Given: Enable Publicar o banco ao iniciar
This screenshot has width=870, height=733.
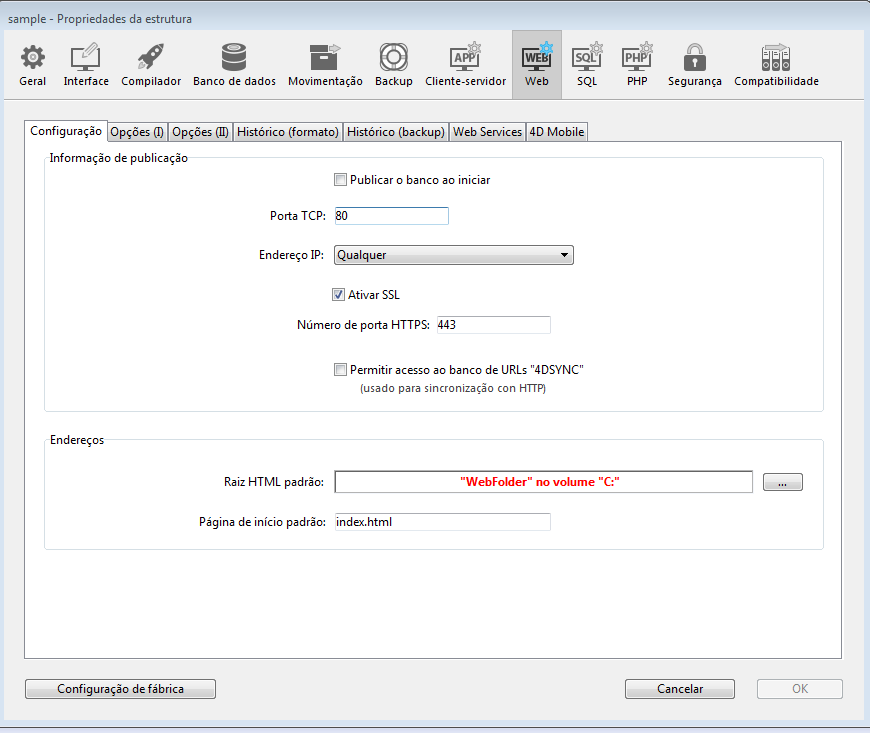Looking at the screenshot, I should pos(341,180).
